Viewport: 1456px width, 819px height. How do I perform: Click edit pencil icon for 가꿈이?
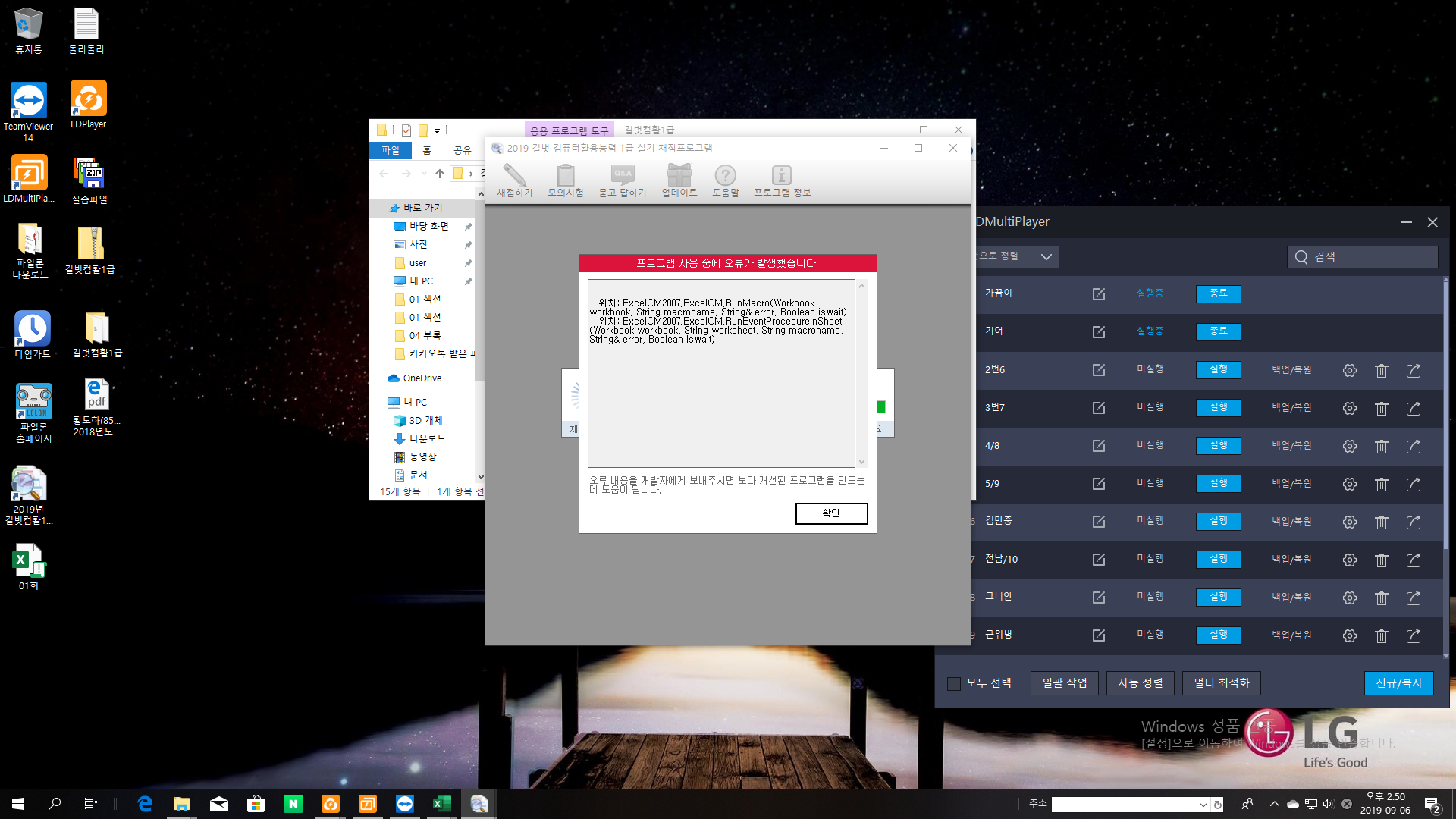click(x=1098, y=293)
